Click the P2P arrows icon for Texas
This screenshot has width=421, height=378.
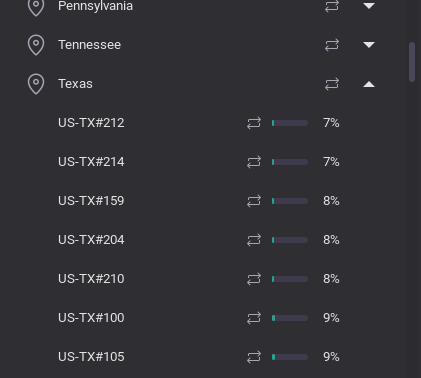332,84
